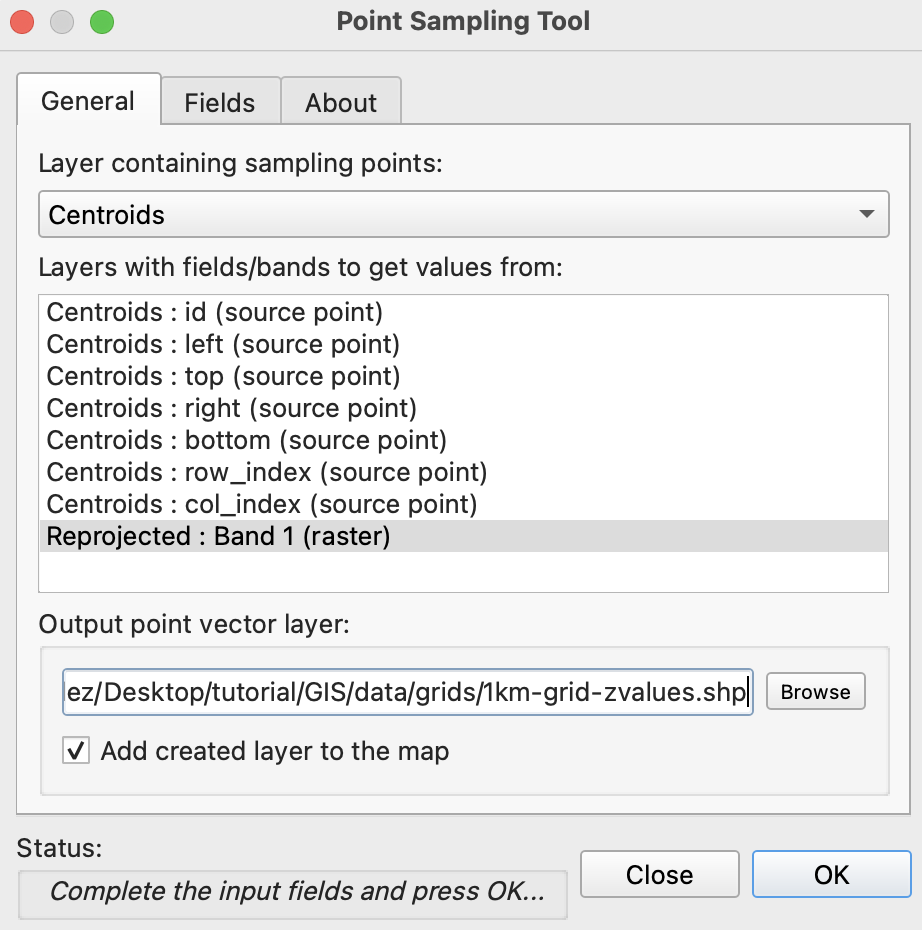The width and height of the screenshot is (922, 930).
Task: Toggle 'Add created layer to the map'
Action: pyautogui.click(x=76, y=751)
